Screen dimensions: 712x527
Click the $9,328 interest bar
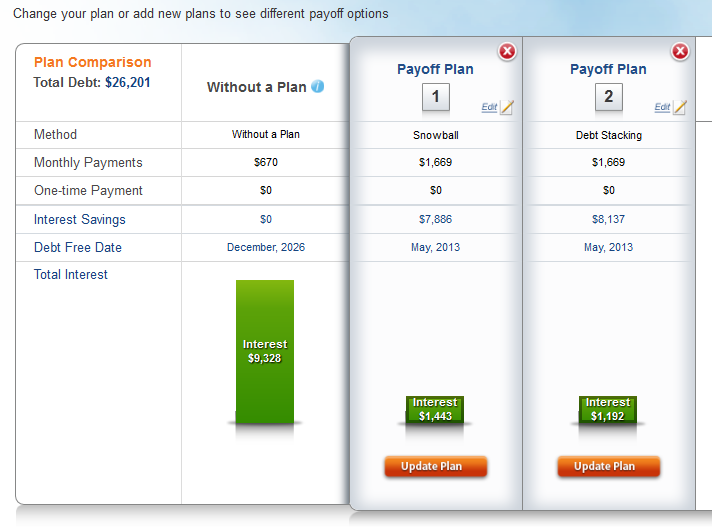[265, 352]
